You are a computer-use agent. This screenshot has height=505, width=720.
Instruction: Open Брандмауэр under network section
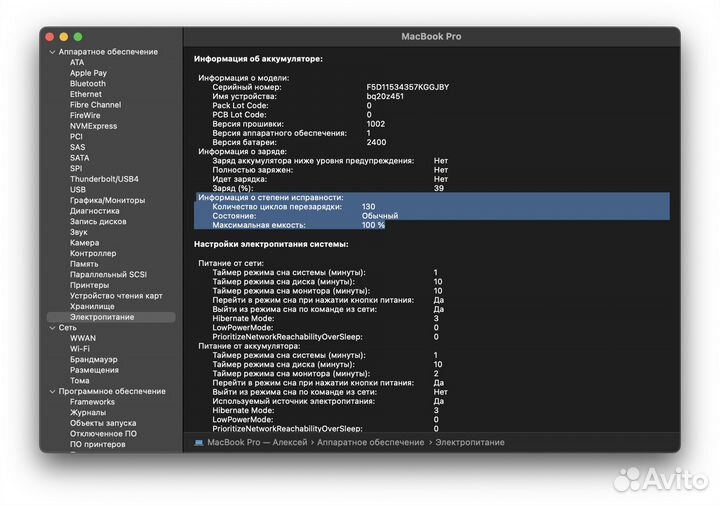pos(93,359)
